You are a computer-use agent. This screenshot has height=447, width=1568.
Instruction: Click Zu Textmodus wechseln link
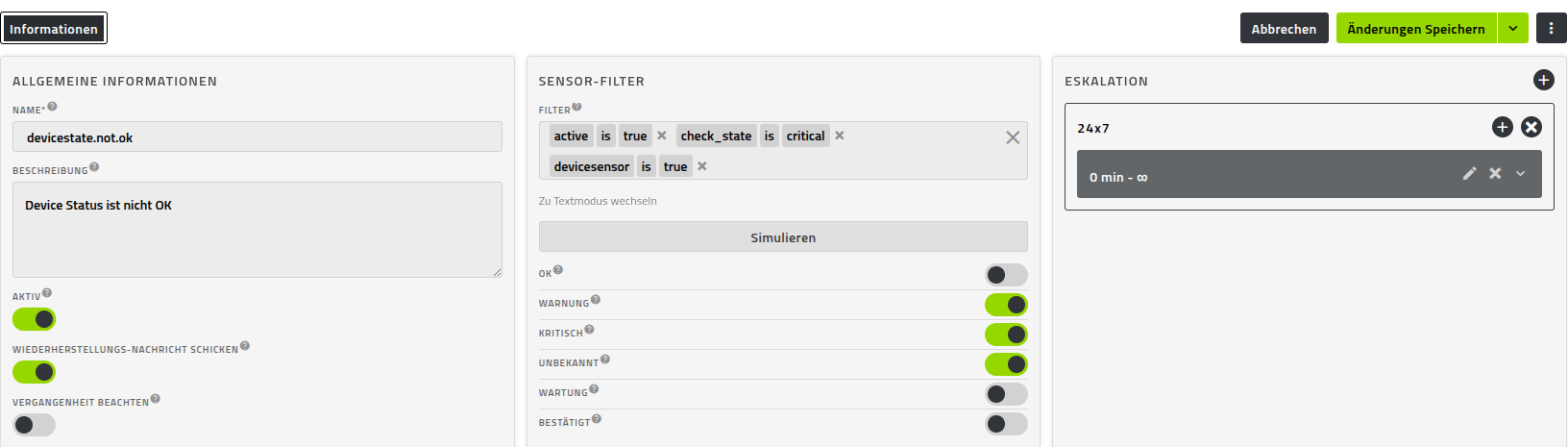(598, 201)
